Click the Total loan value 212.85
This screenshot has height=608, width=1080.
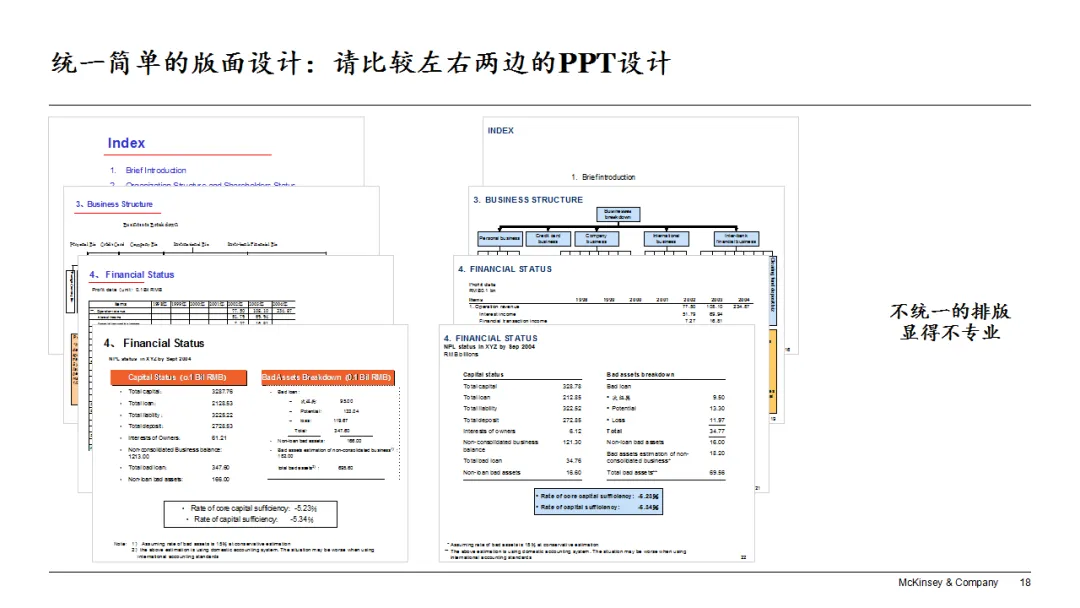572,397
